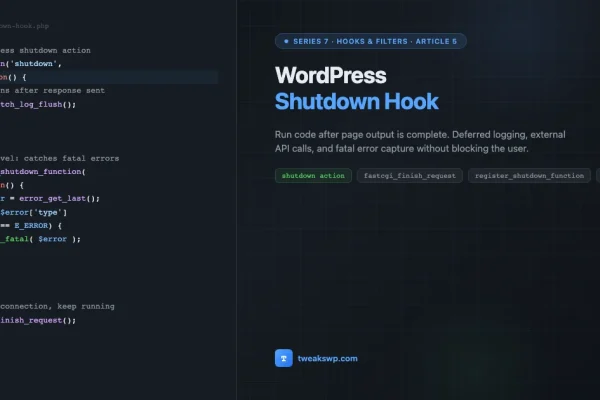Click the tweakswp logo icon

point(284,358)
